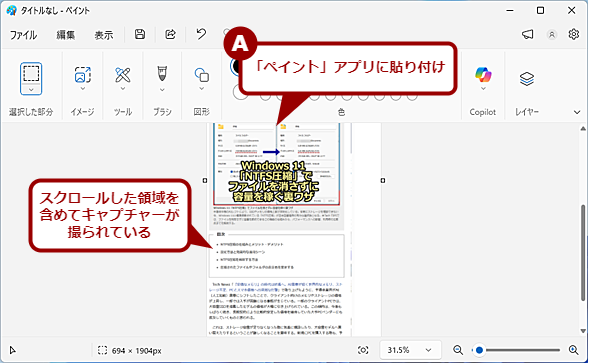Click the share icon
The height and width of the screenshot is (364, 589).
point(171,34)
